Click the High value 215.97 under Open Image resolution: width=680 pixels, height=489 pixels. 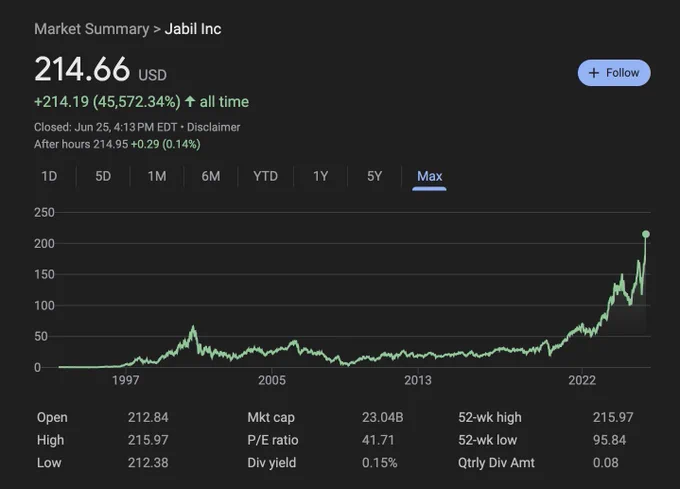click(x=148, y=440)
